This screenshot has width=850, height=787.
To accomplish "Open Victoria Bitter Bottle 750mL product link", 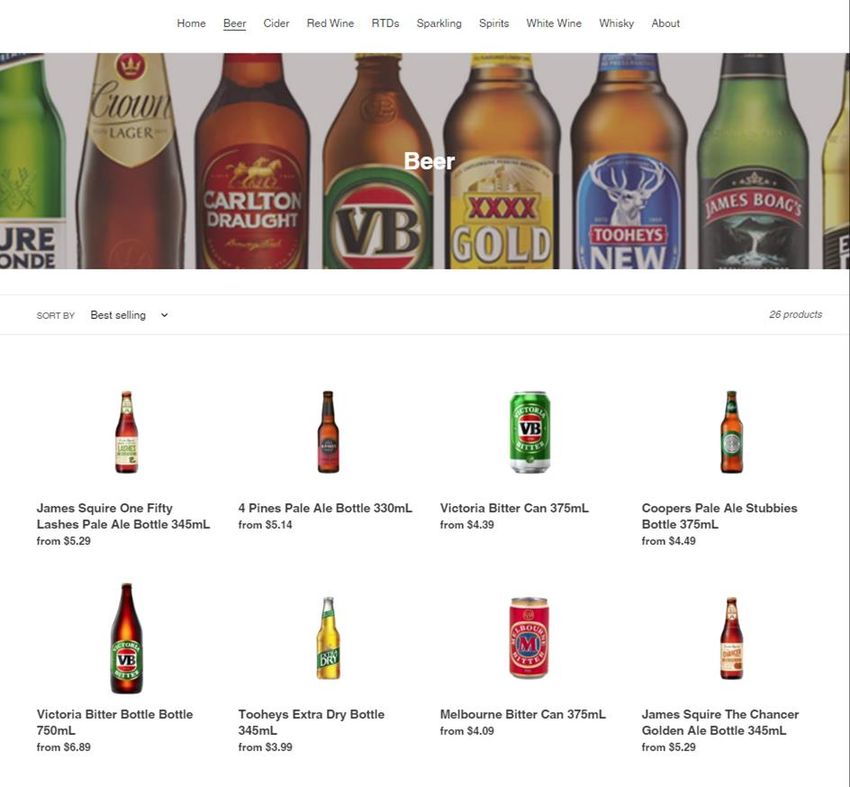I will click(115, 722).
